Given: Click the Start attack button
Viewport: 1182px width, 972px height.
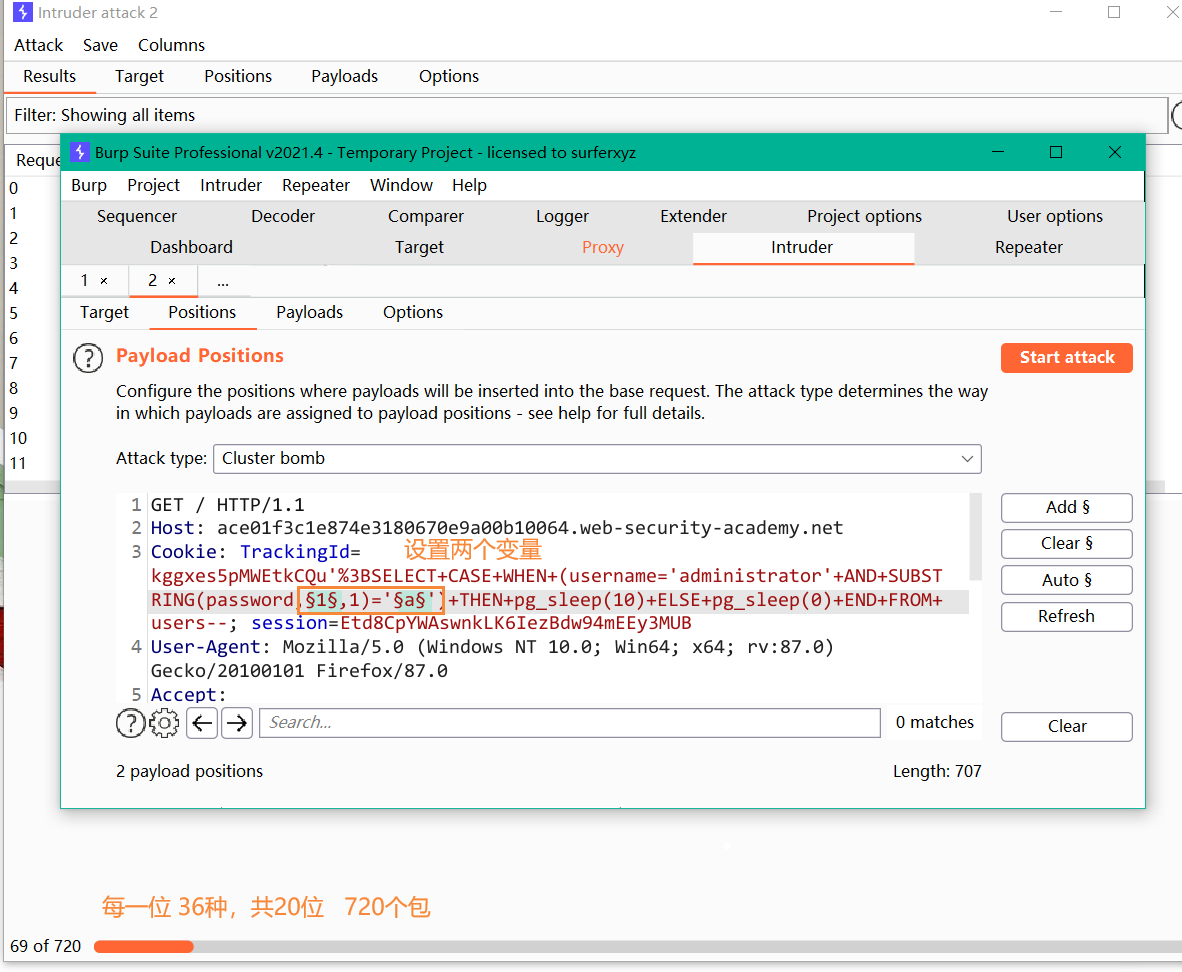Looking at the screenshot, I should (x=1067, y=357).
